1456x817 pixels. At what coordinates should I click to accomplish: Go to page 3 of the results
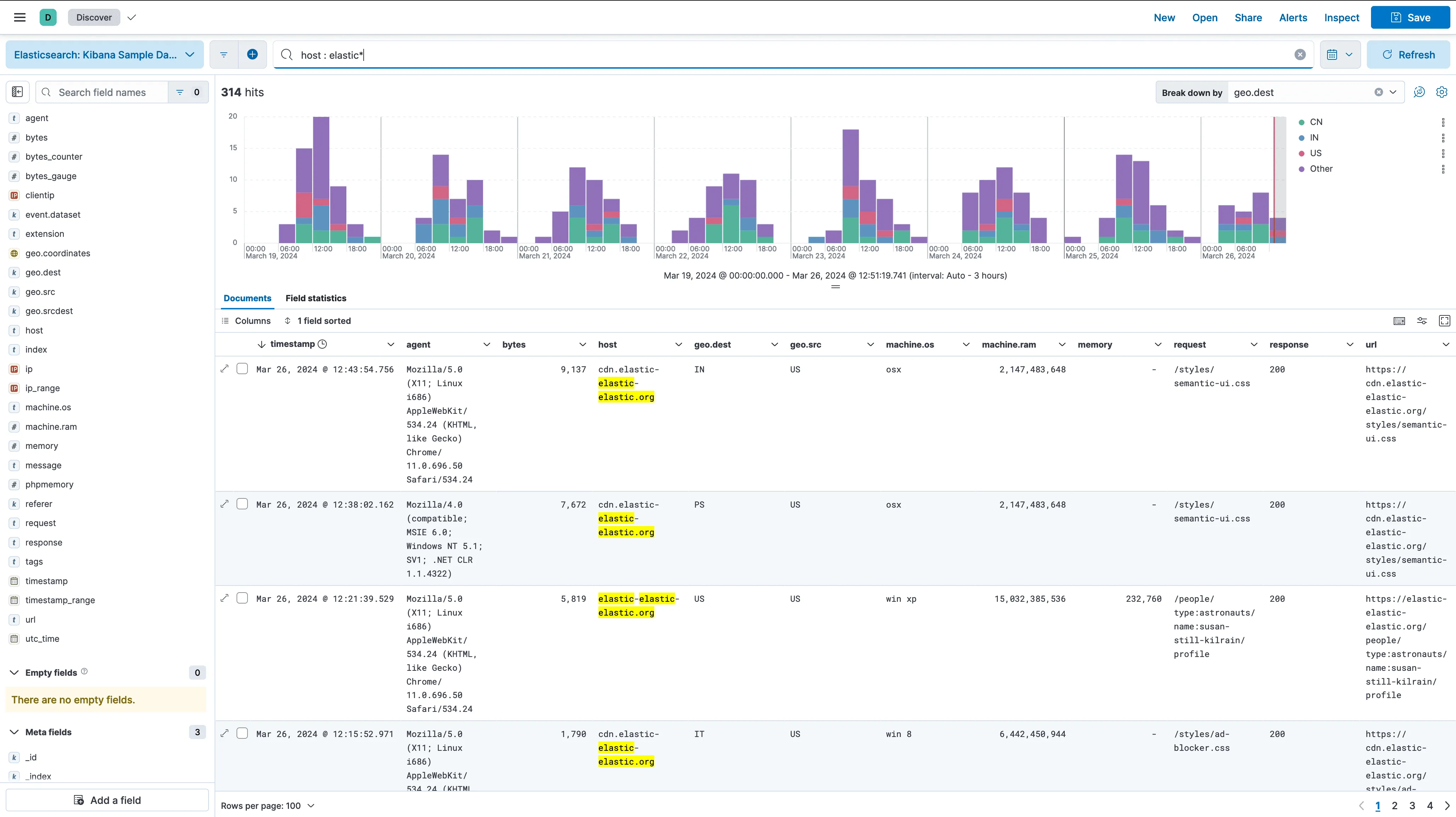point(1412,805)
